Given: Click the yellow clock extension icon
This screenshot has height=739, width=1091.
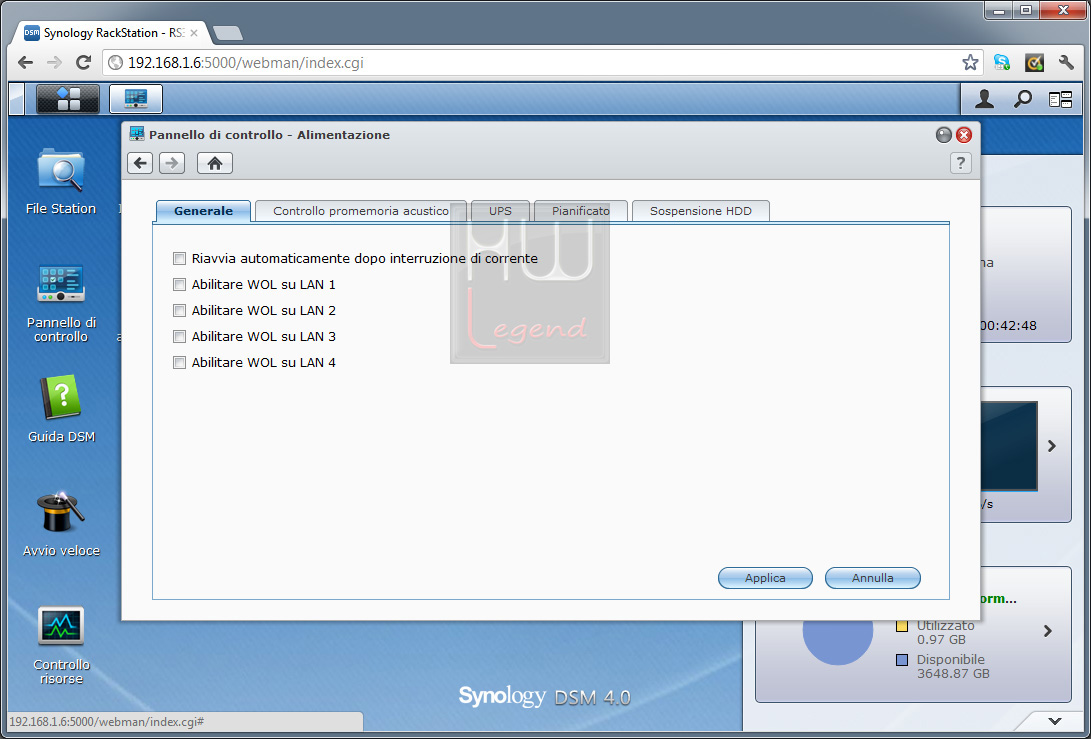Looking at the screenshot, I should 1034,63.
